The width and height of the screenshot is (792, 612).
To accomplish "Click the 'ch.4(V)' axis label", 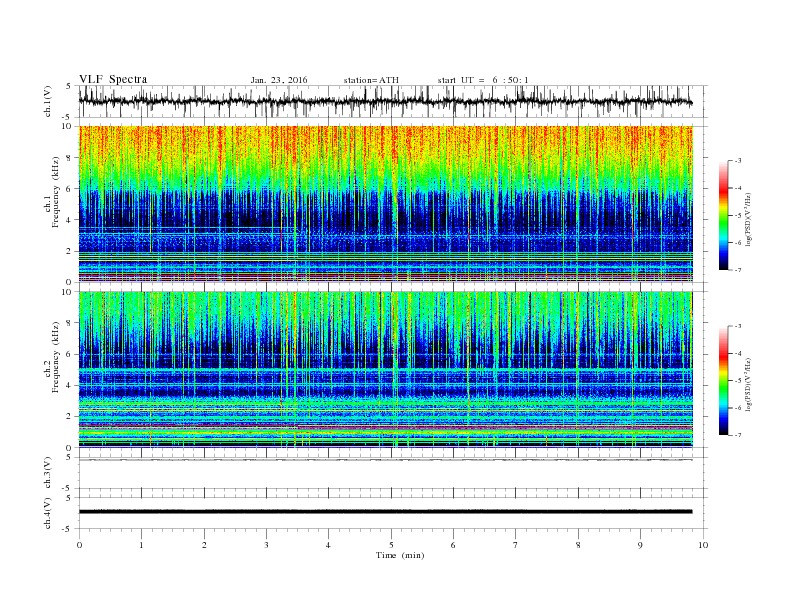I will click(48, 513).
